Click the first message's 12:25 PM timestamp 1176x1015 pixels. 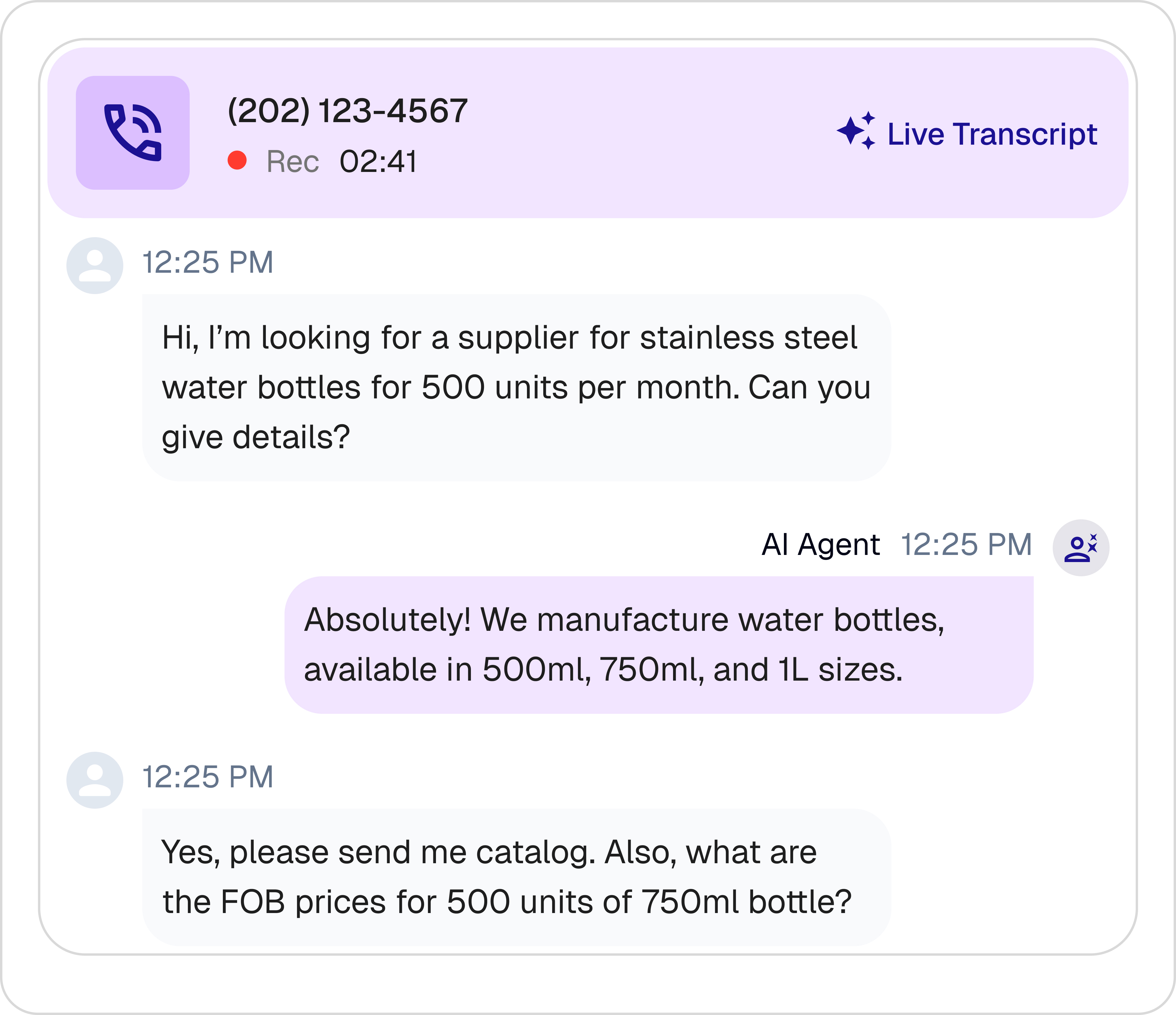point(208,263)
